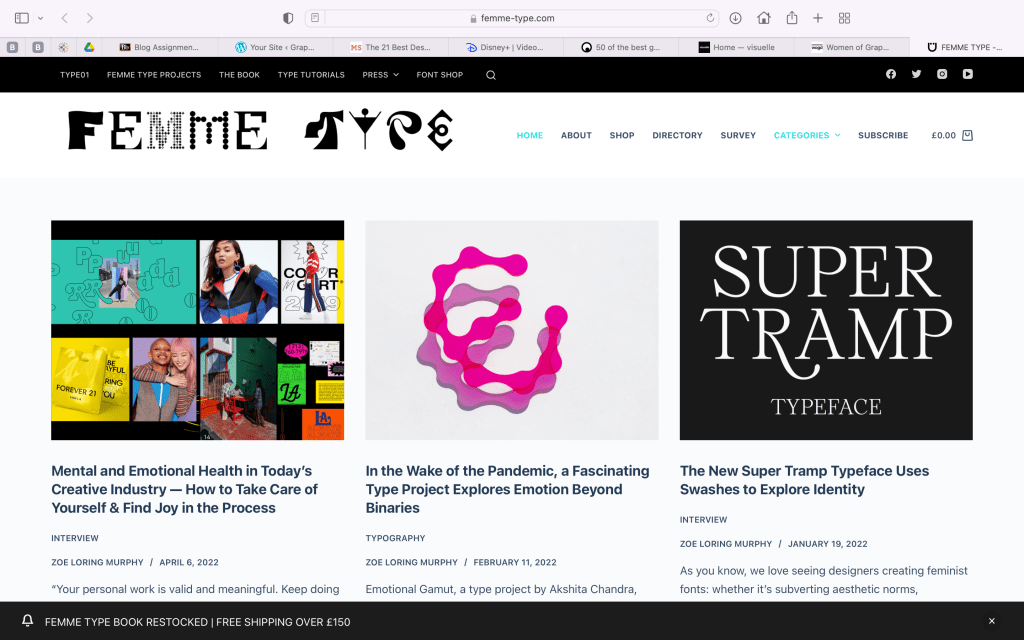Dismiss the book restocked notification bar
Viewport: 1024px width, 640px height.
(991, 621)
